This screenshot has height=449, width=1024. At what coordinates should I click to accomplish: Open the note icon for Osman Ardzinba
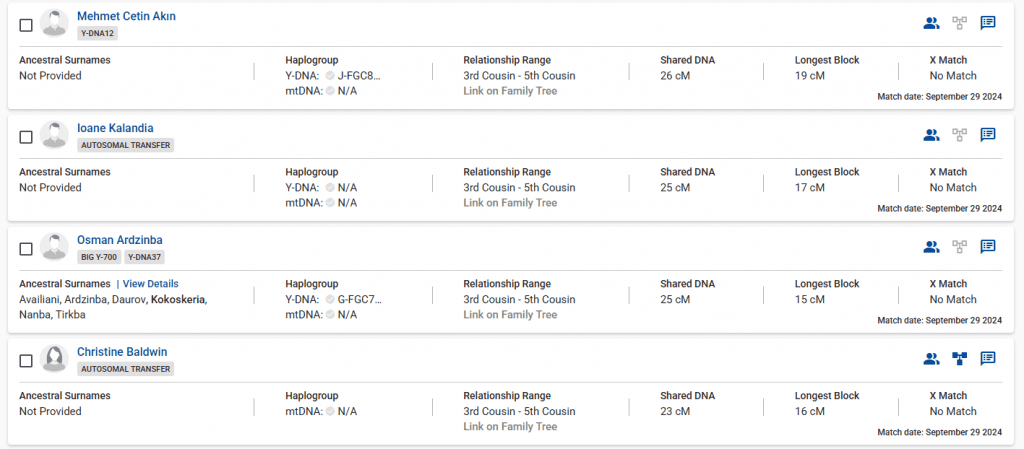[x=987, y=247]
